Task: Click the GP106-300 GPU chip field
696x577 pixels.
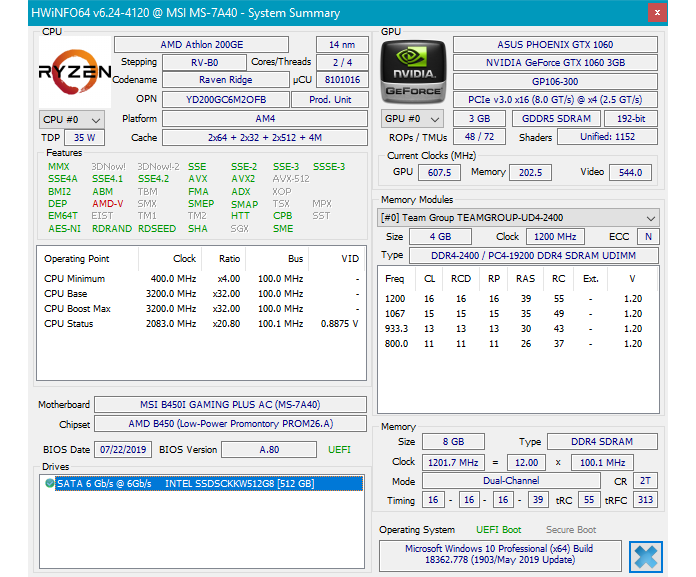Action: click(555, 82)
